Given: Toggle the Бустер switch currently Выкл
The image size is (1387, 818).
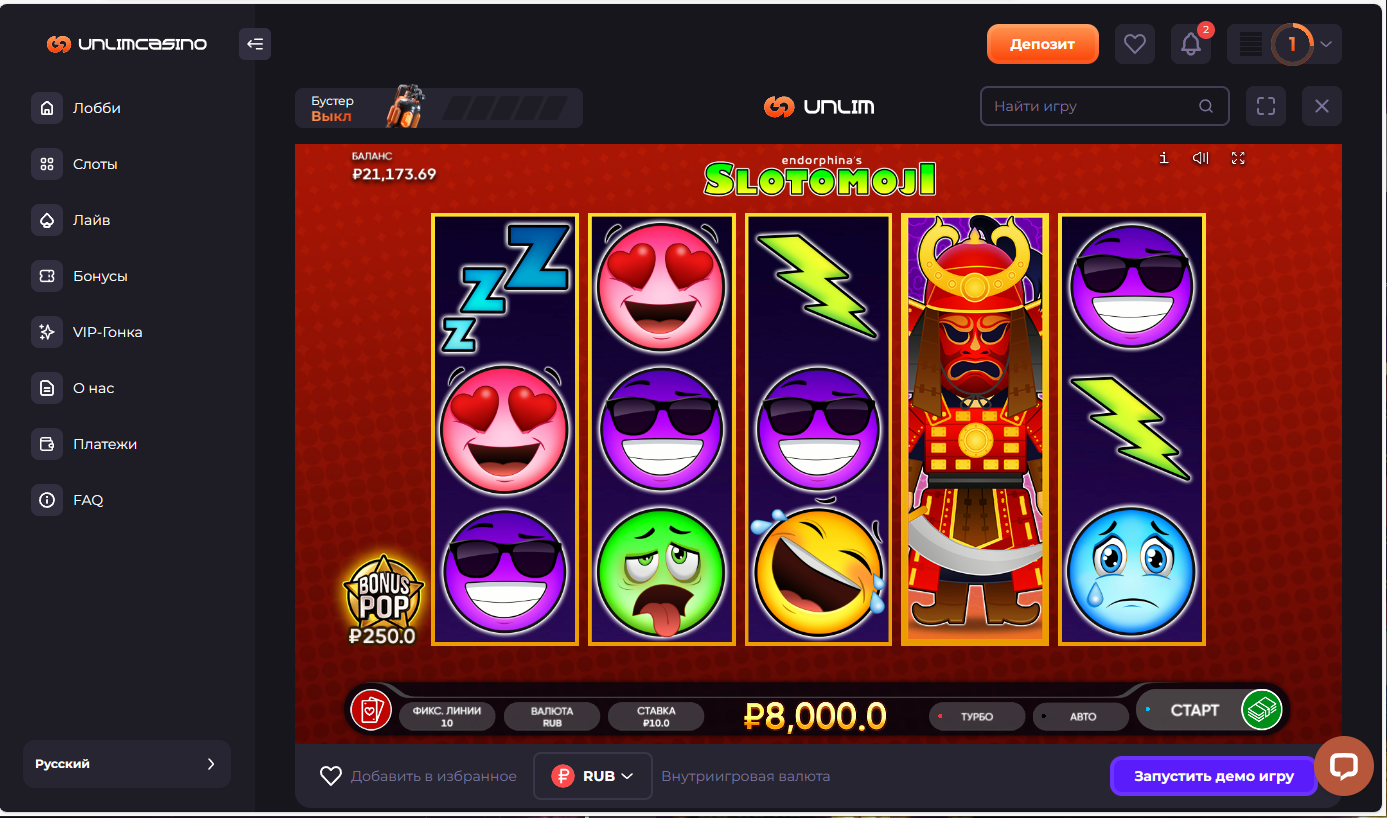Looking at the screenshot, I should coord(439,108).
